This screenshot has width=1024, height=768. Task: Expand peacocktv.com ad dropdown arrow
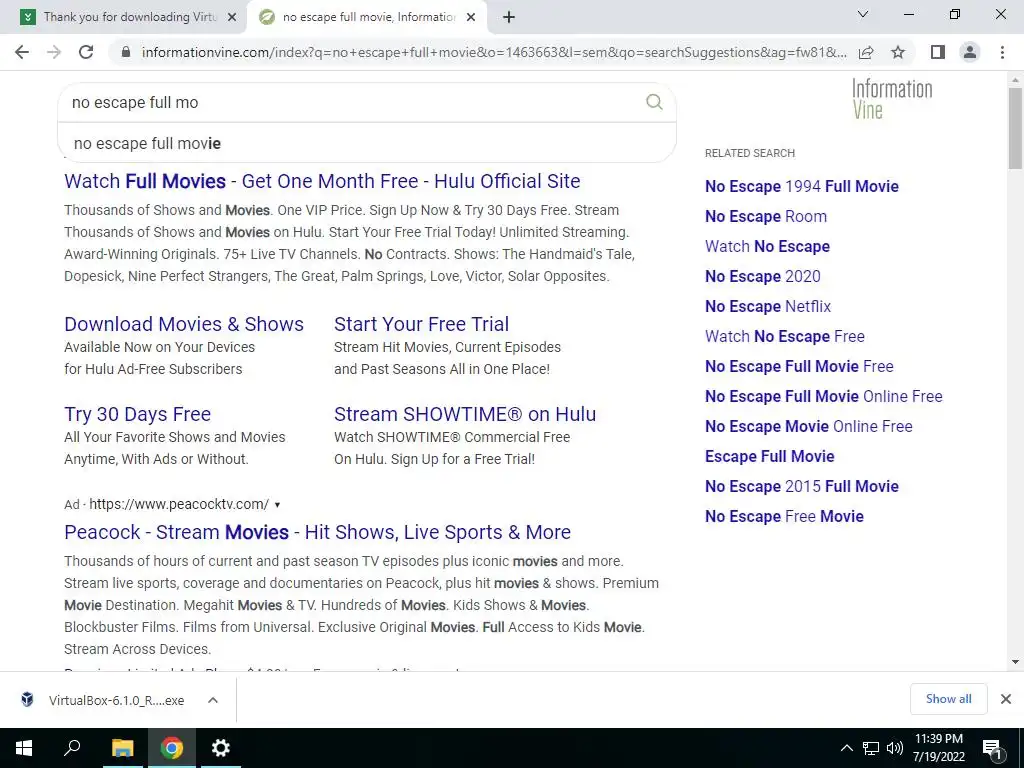(278, 505)
